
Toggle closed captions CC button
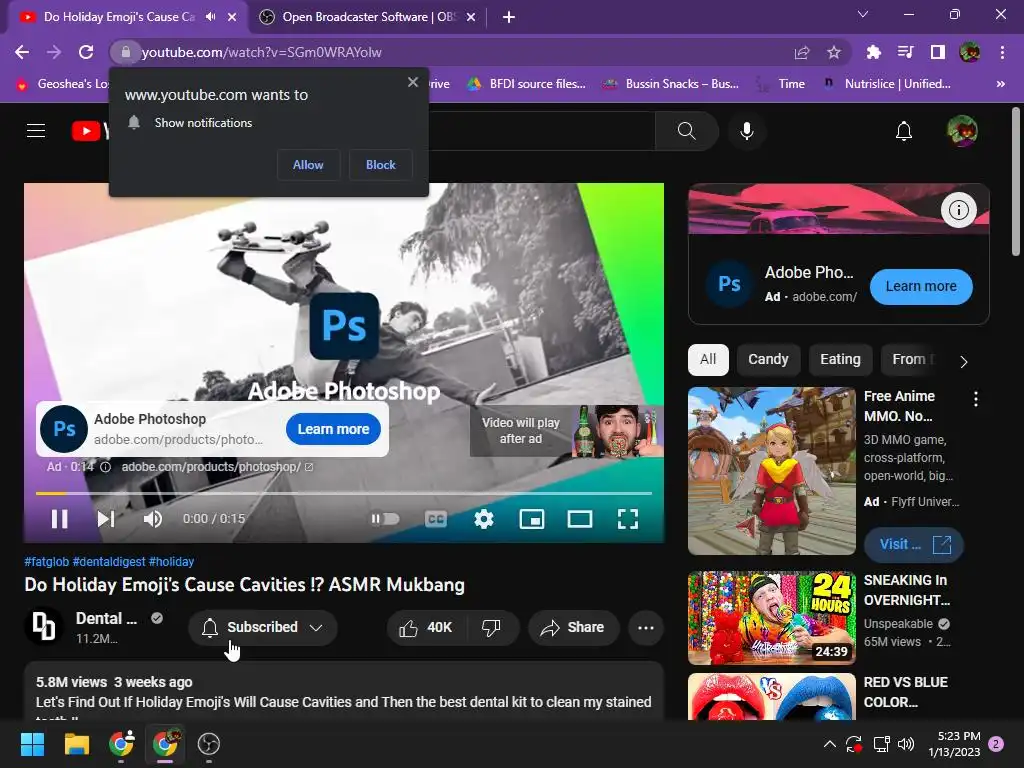click(436, 519)
